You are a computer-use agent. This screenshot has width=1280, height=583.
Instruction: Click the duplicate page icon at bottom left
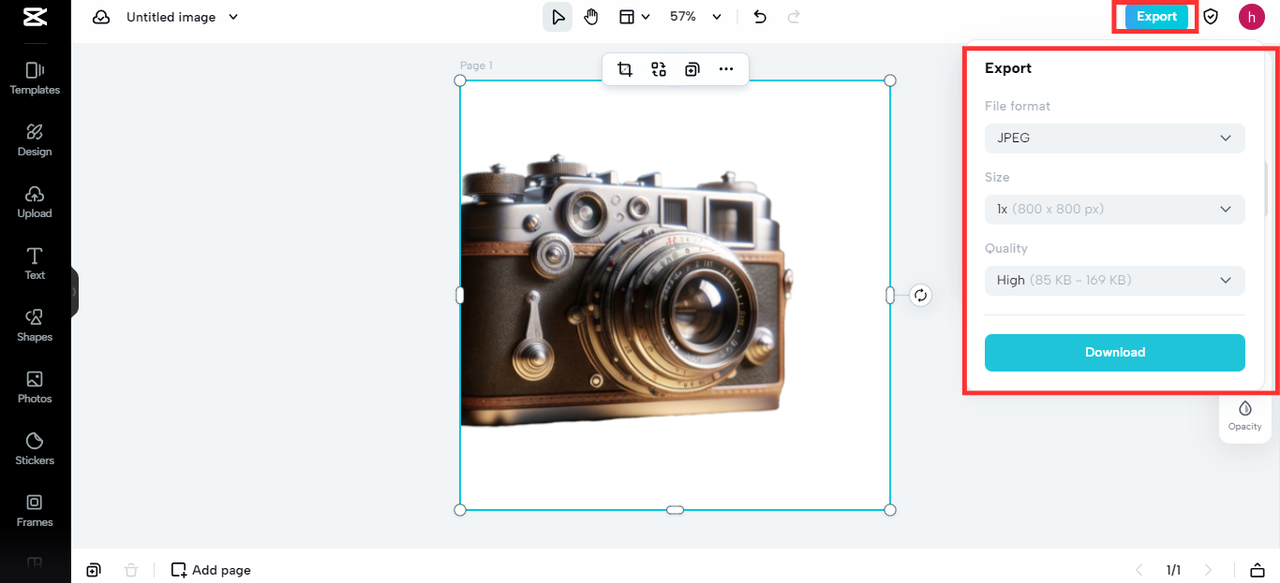pyautogui.click(x=93, y=570)
